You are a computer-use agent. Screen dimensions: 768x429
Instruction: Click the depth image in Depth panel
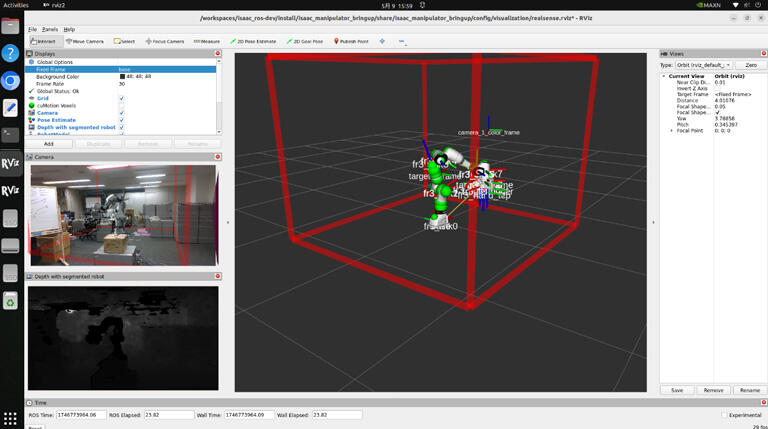point(123,338)
